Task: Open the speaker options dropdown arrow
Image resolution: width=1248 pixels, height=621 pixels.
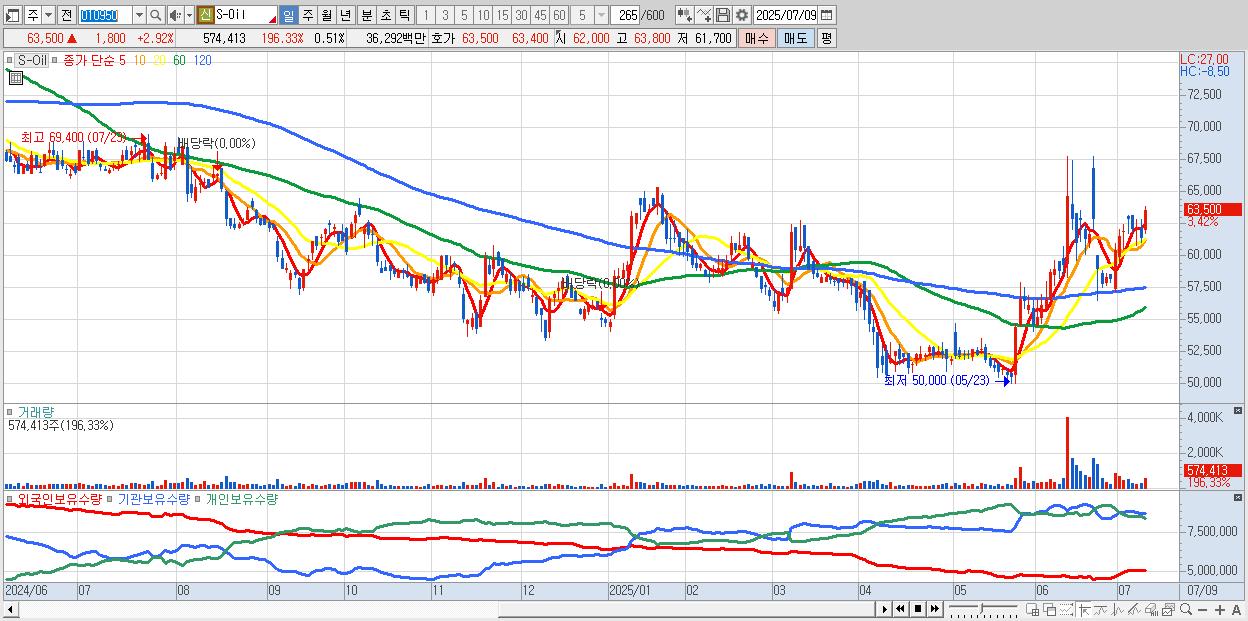Action: (189, 15)
